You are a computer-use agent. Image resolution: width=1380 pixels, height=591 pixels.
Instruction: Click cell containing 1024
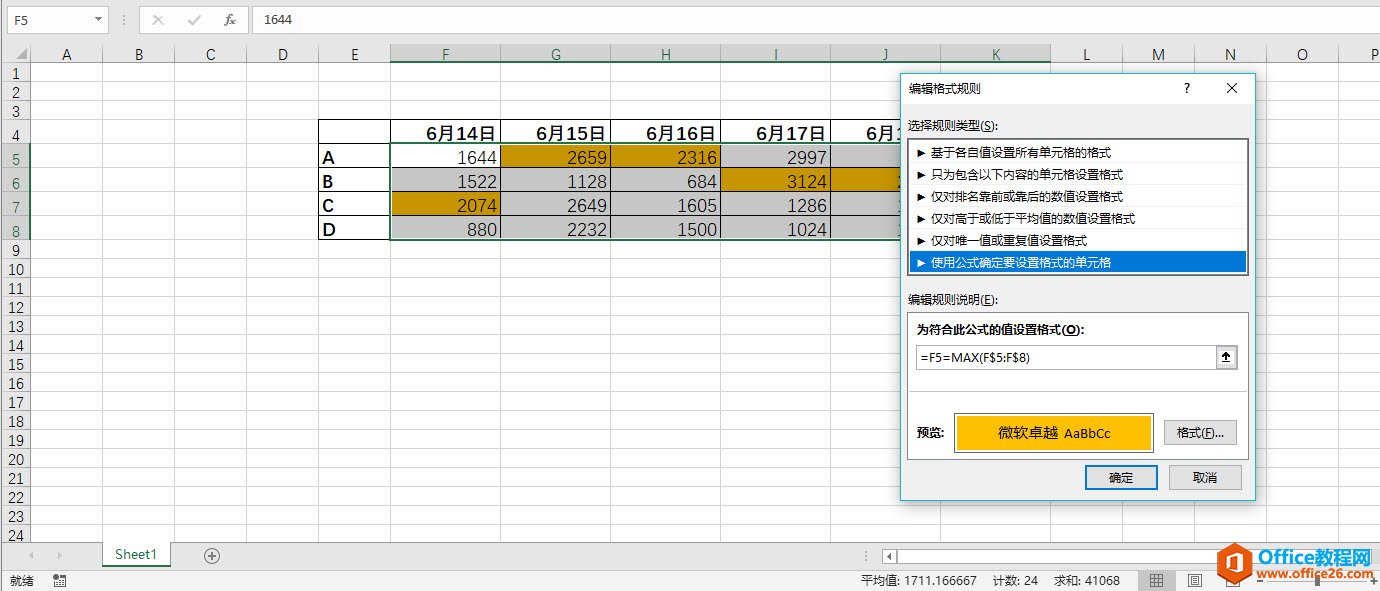click(x=776, y=229)
